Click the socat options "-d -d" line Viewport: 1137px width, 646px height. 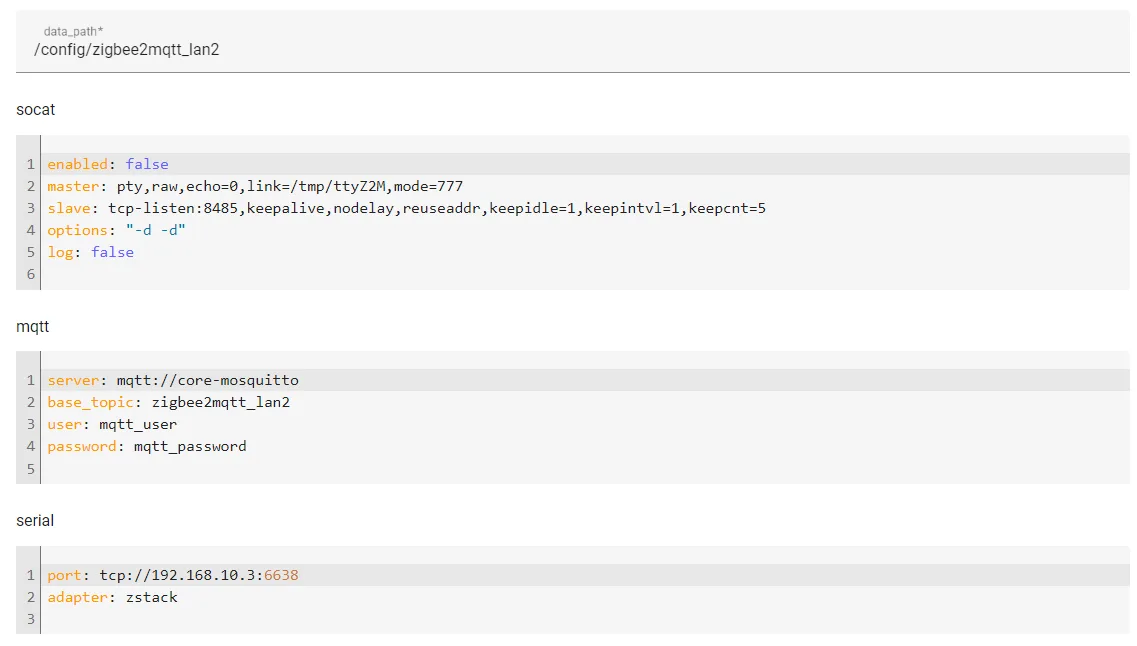coord(117,230)
